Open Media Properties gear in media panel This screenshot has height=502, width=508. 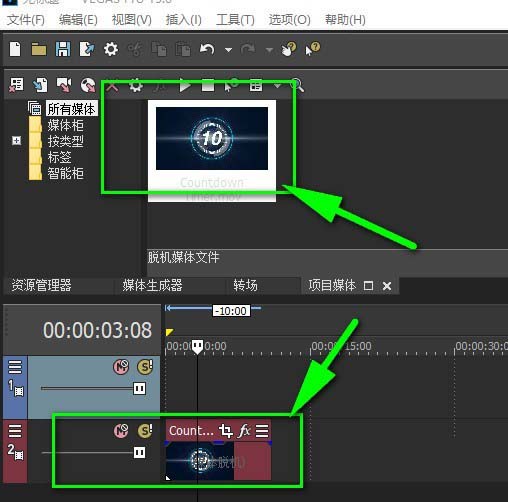point(136,85)
